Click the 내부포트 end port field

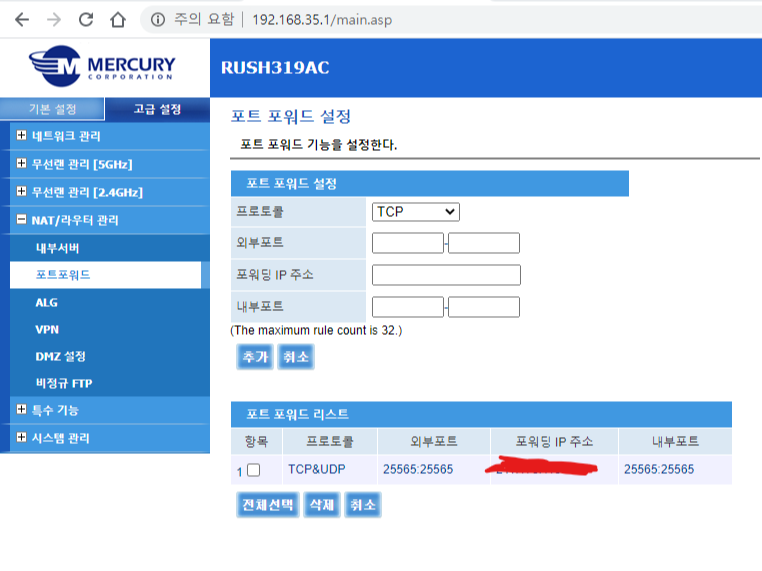coord(484,307)
